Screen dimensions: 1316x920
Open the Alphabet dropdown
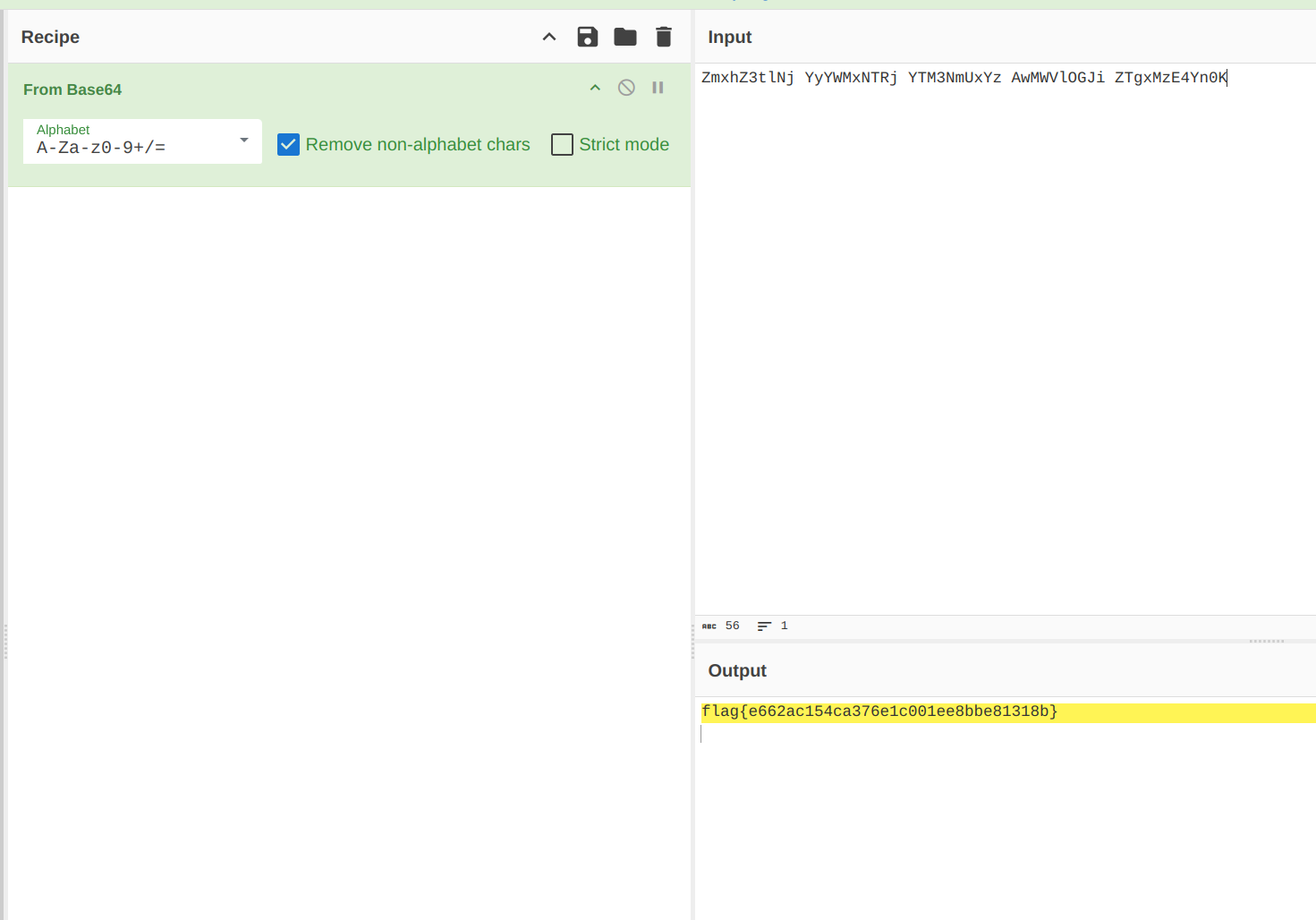click(142, 141)
